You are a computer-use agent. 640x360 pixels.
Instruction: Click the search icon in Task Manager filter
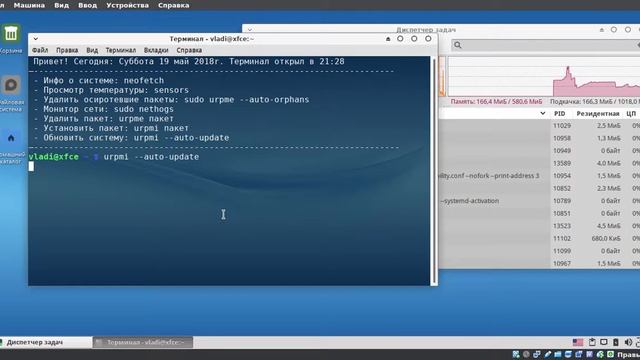point(458,45)
